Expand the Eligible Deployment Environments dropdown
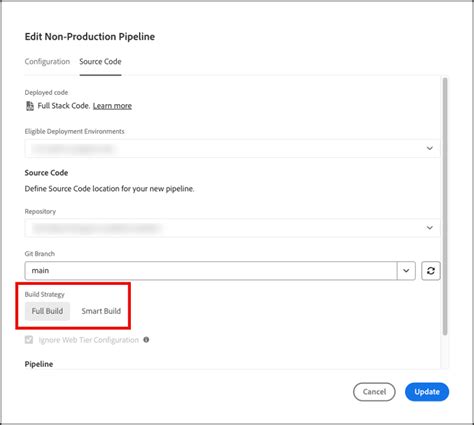The height and width of the screenshot is (425, 474). tap(232, 148)
